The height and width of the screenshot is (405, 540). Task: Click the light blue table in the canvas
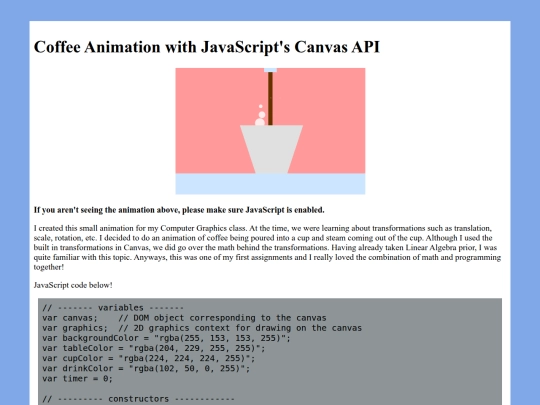click(x=270, y=184)
